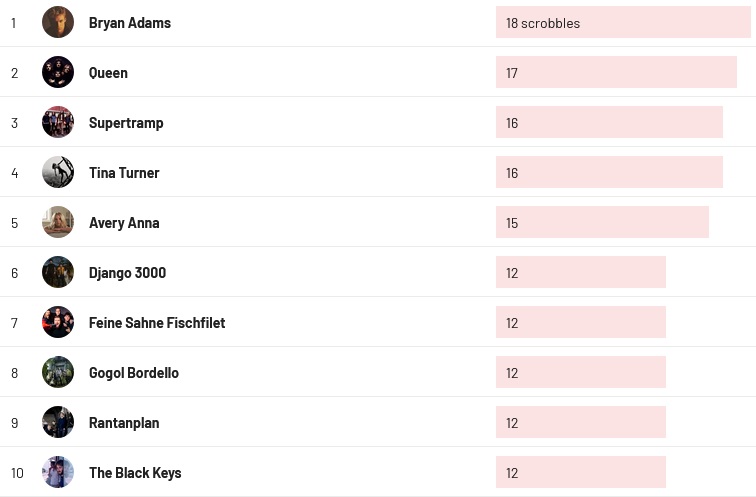
Task: Open Queen artist avatar image
Action: 58,72
